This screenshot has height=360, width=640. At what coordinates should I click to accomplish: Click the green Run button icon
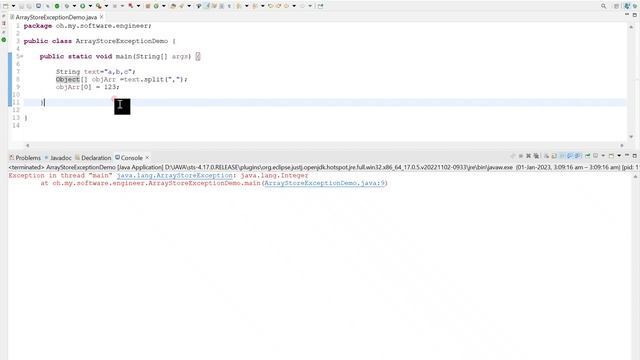[82, 6]
